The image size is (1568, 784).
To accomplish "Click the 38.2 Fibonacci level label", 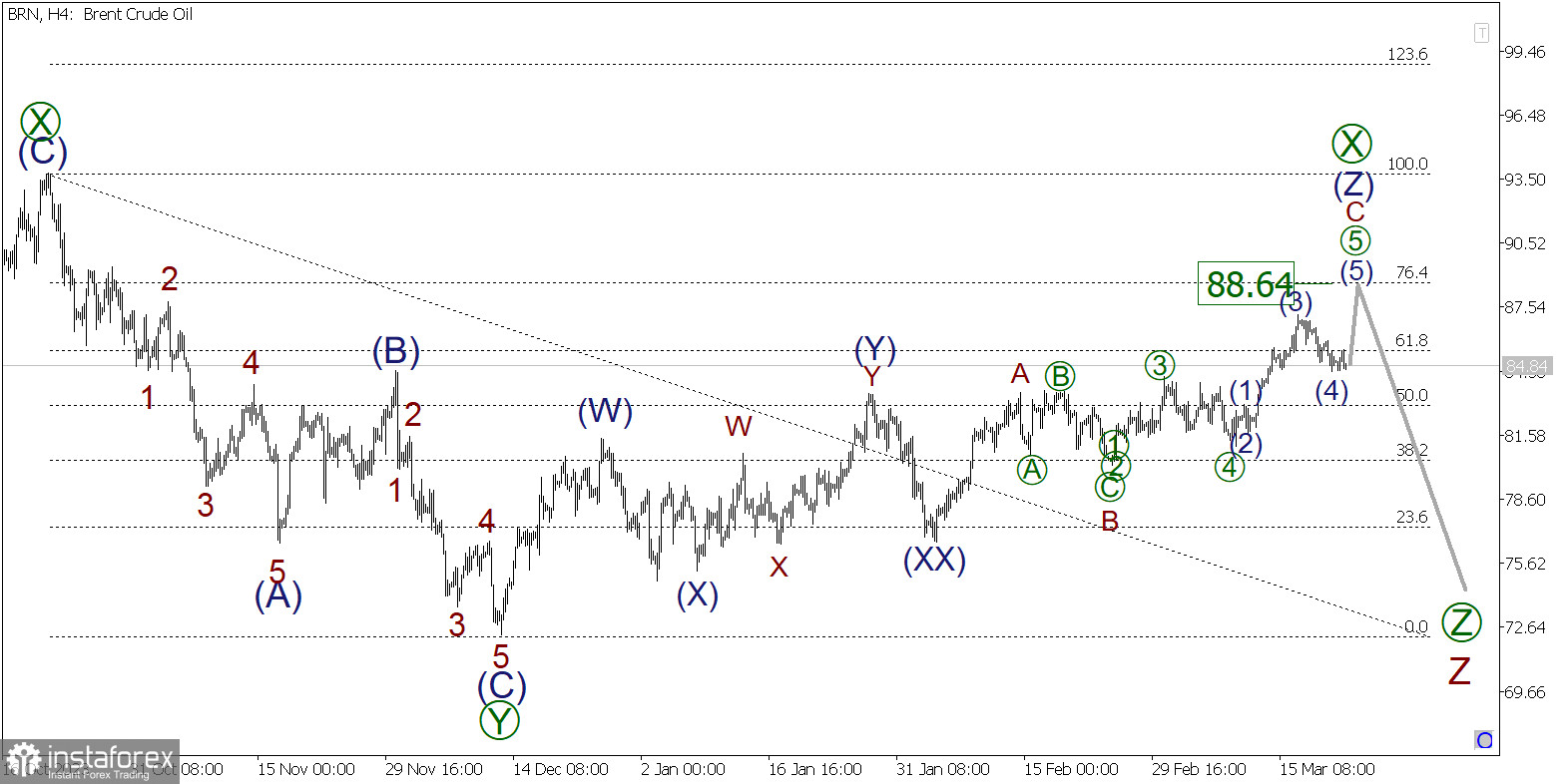I will pos(1411,451).
